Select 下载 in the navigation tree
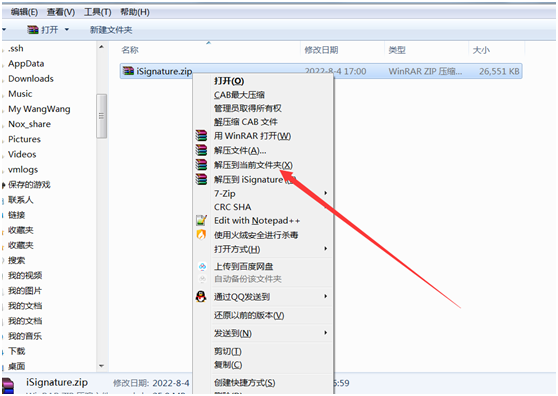 16,351
